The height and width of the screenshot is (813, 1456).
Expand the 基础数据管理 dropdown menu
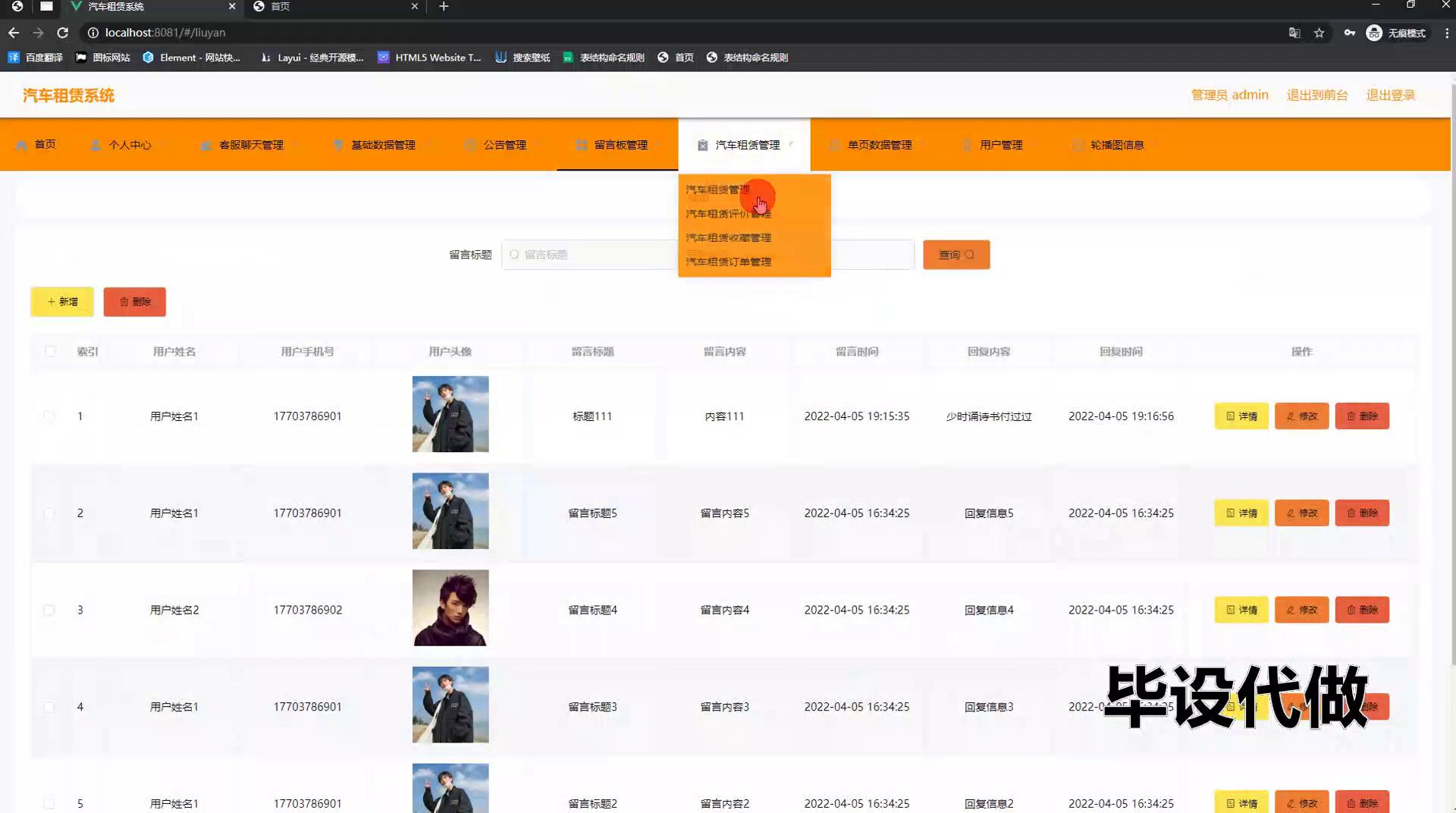[382, 145]
